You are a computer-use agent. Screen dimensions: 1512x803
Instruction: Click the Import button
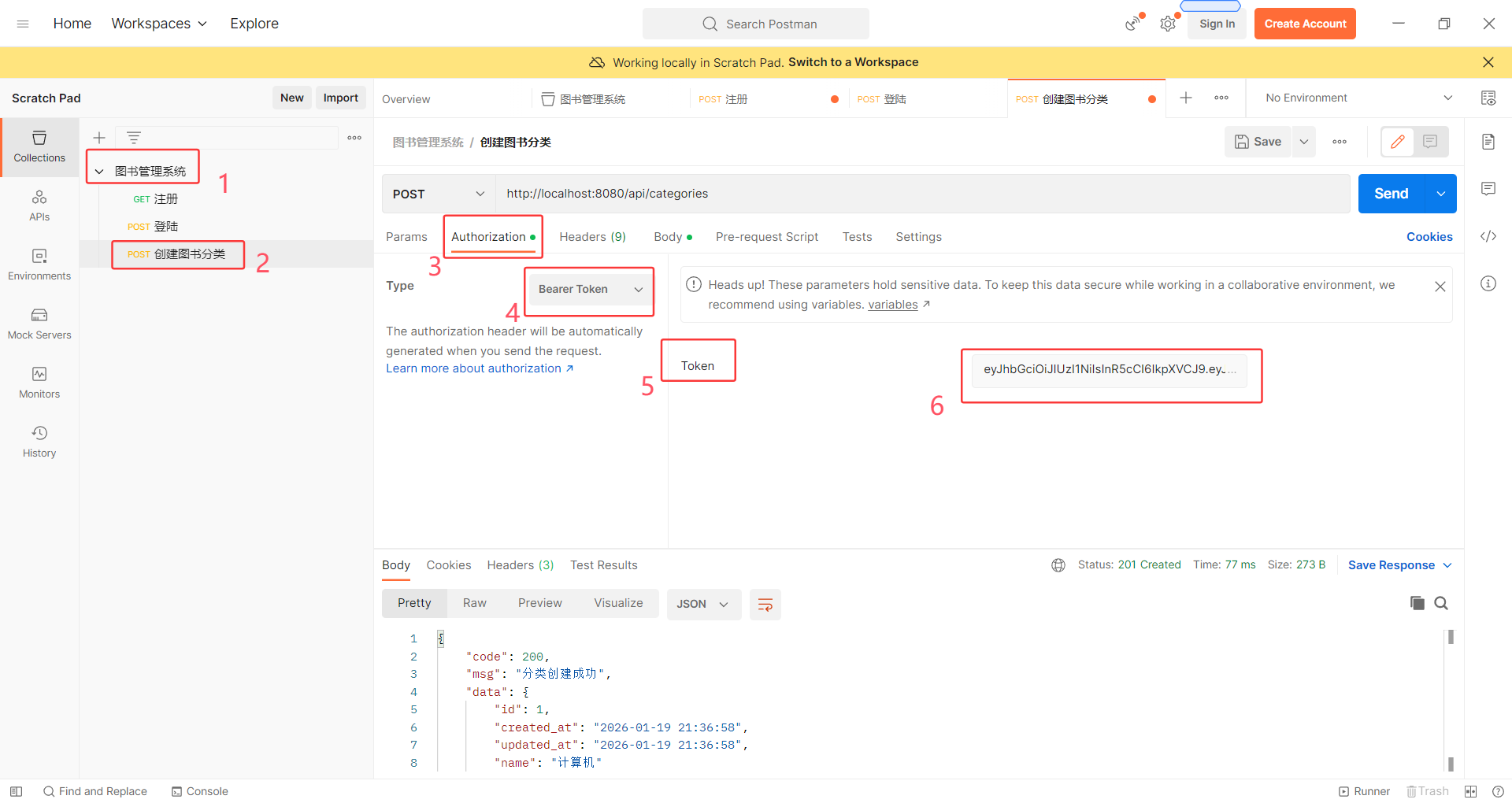tap(341, 98)
